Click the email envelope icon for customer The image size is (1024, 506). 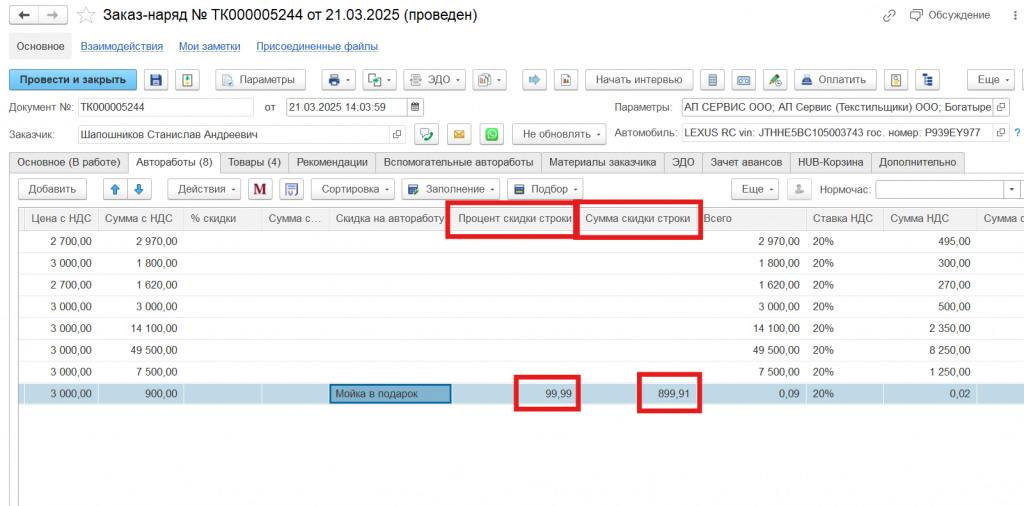click(x=459, y=134)
